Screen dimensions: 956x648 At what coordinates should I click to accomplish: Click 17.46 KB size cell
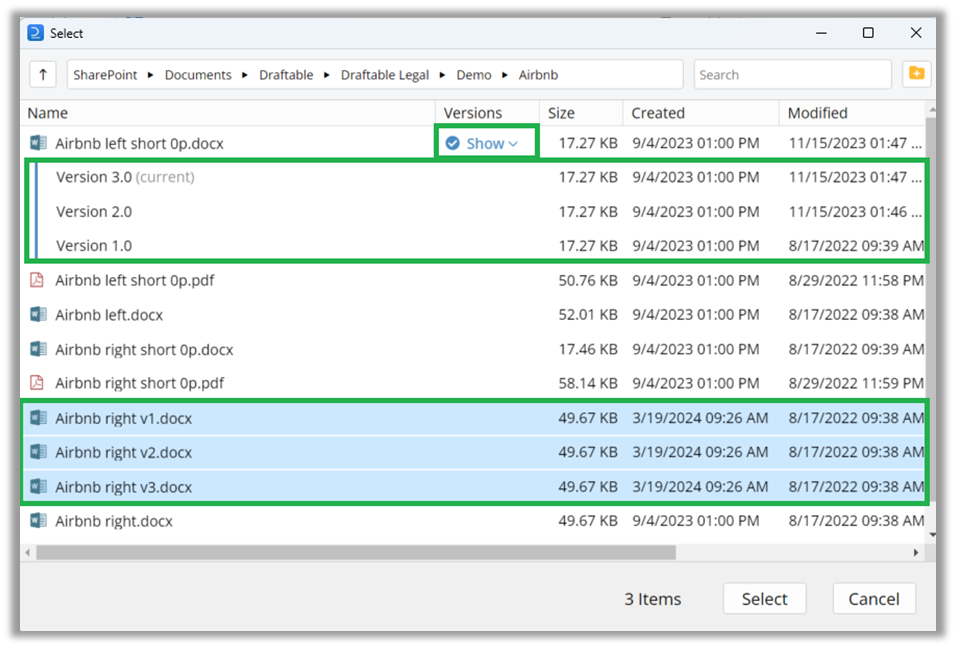[x=588, y=349]
